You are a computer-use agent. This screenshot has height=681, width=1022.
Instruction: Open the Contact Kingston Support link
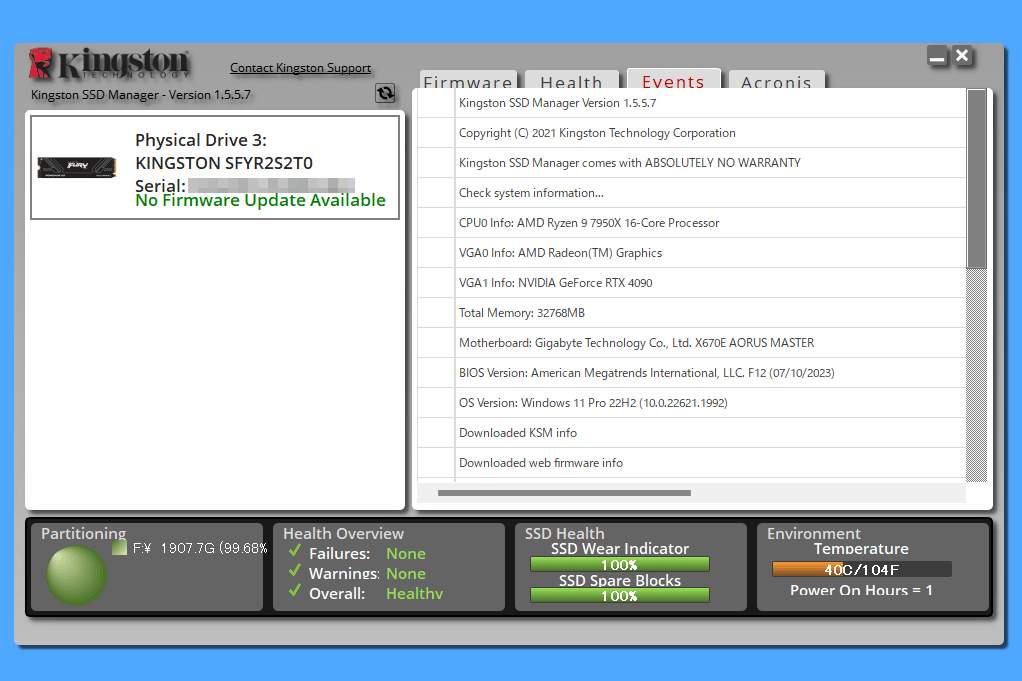click(300, 68)
